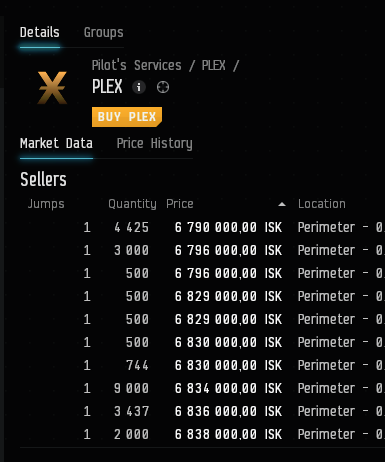
Task: Click the BUY PLEX button
Action: click(x=127, y=117)
